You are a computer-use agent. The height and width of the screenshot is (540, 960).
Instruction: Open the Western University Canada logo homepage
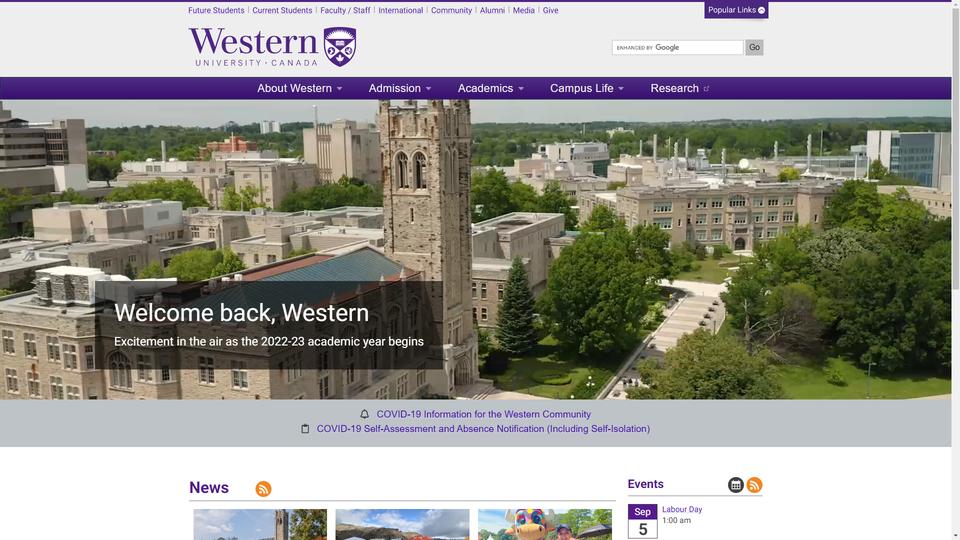pyautogui.click(x=272, y=47)
